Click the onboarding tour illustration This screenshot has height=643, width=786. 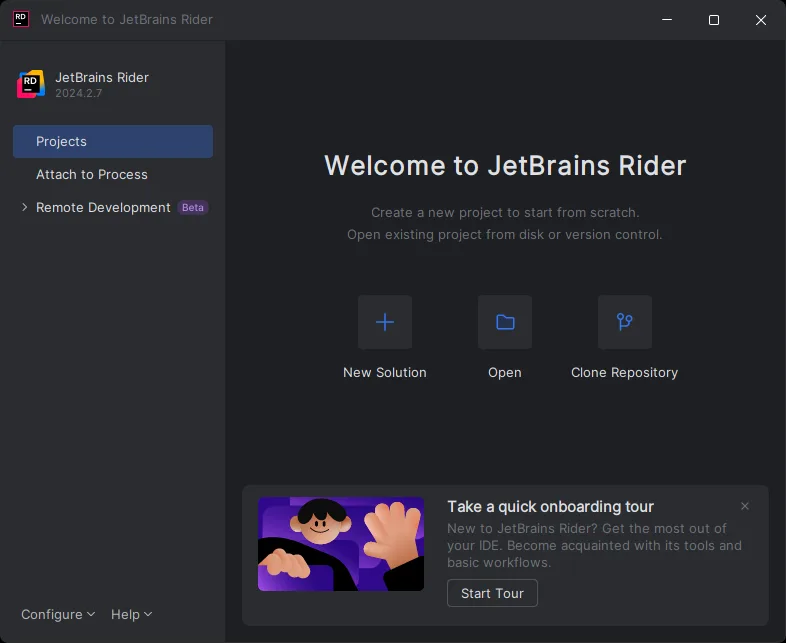tap(341, 544)
